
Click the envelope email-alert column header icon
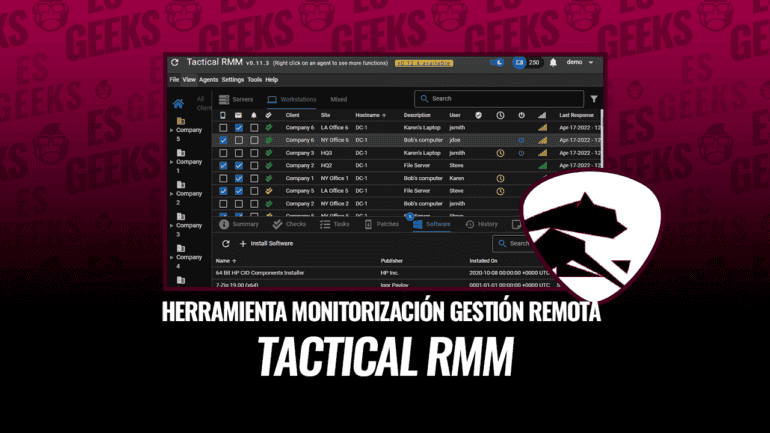[x=238, y=115]
